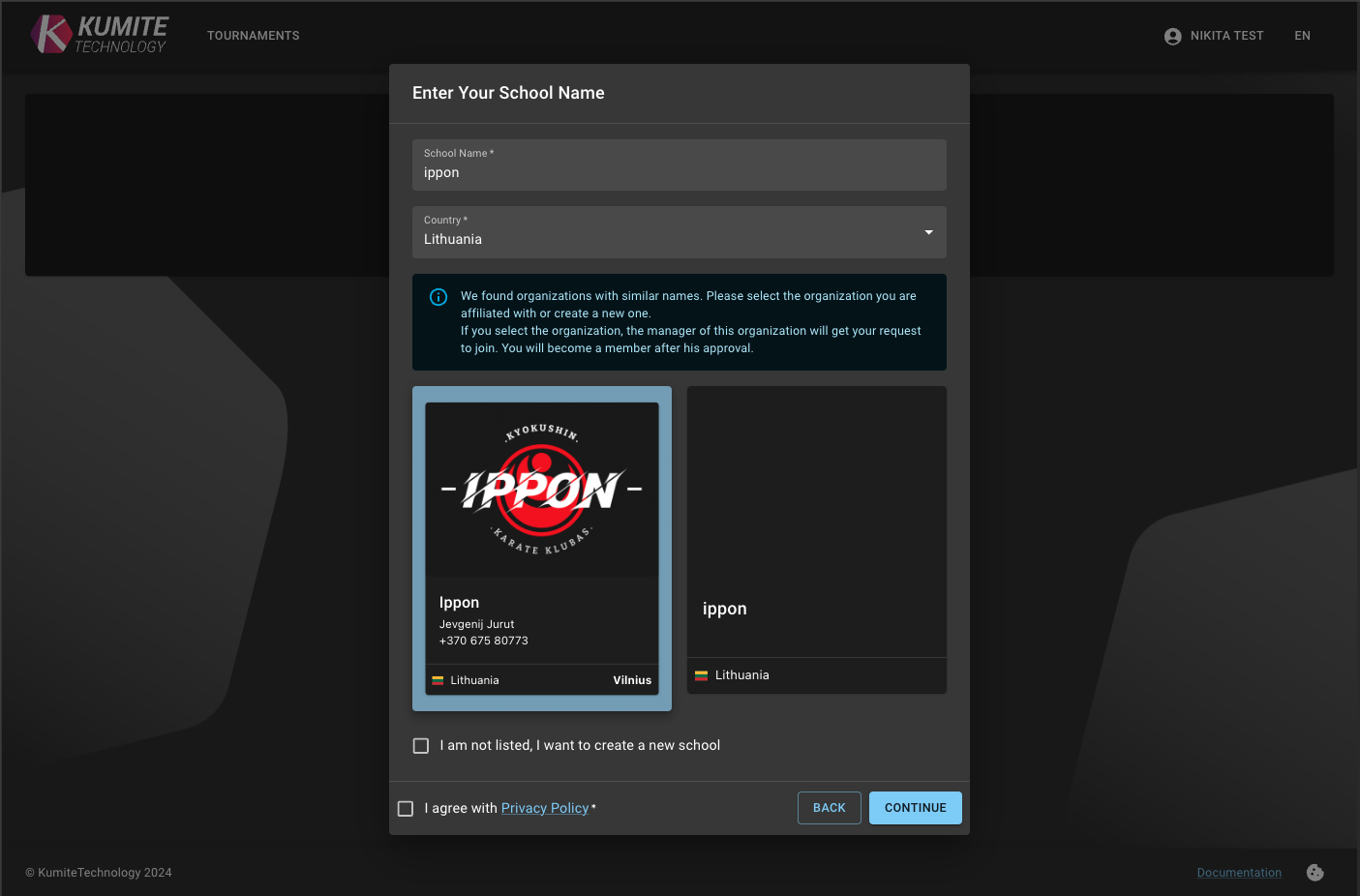Check 'I am not listed' checkbox
Screen dimensions: 1360x896
coord(421,746)
